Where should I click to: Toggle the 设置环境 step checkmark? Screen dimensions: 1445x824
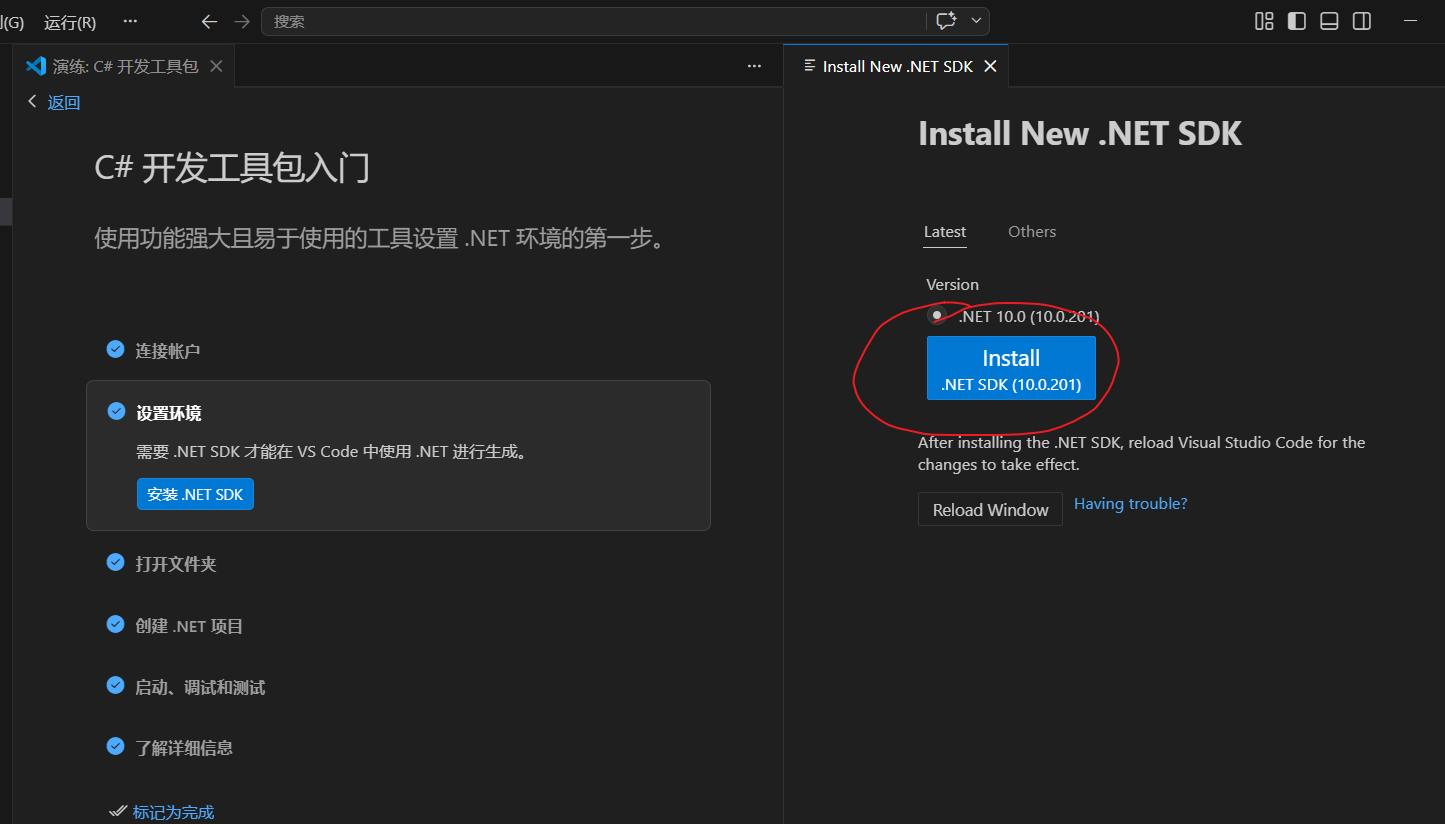pos(115,411)
